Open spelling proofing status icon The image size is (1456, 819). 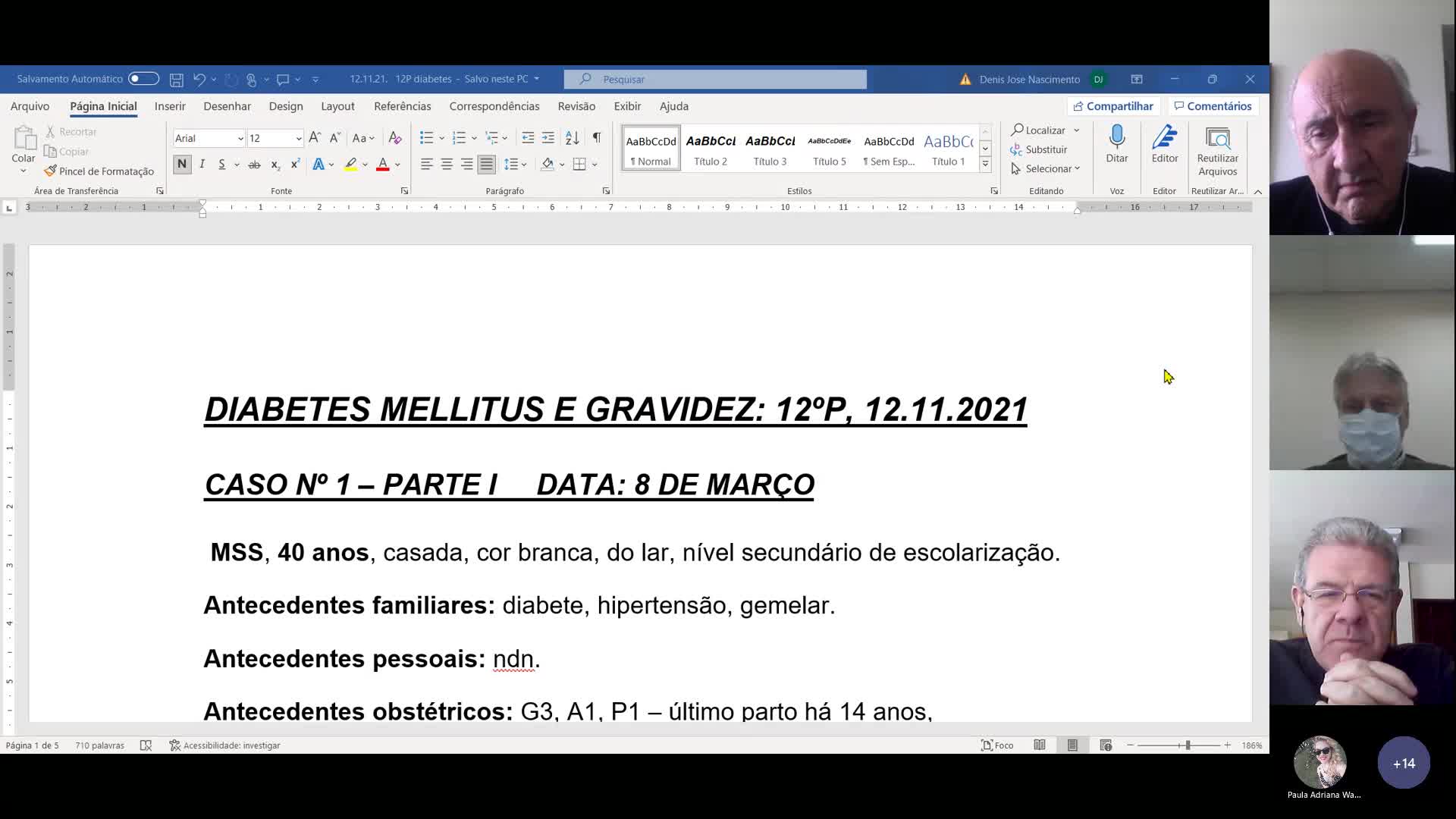tap(146, 745)
